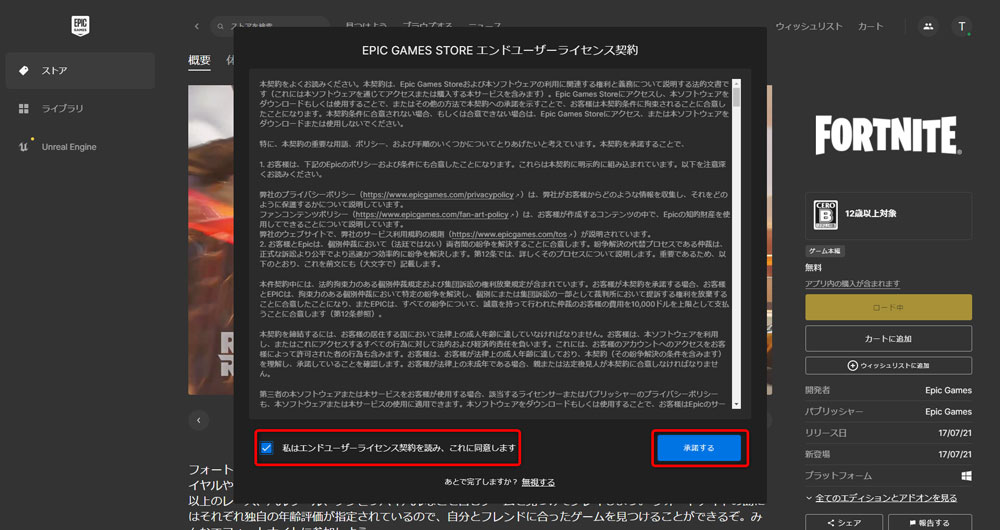Click the 新登場 date value

click(955, 455)
